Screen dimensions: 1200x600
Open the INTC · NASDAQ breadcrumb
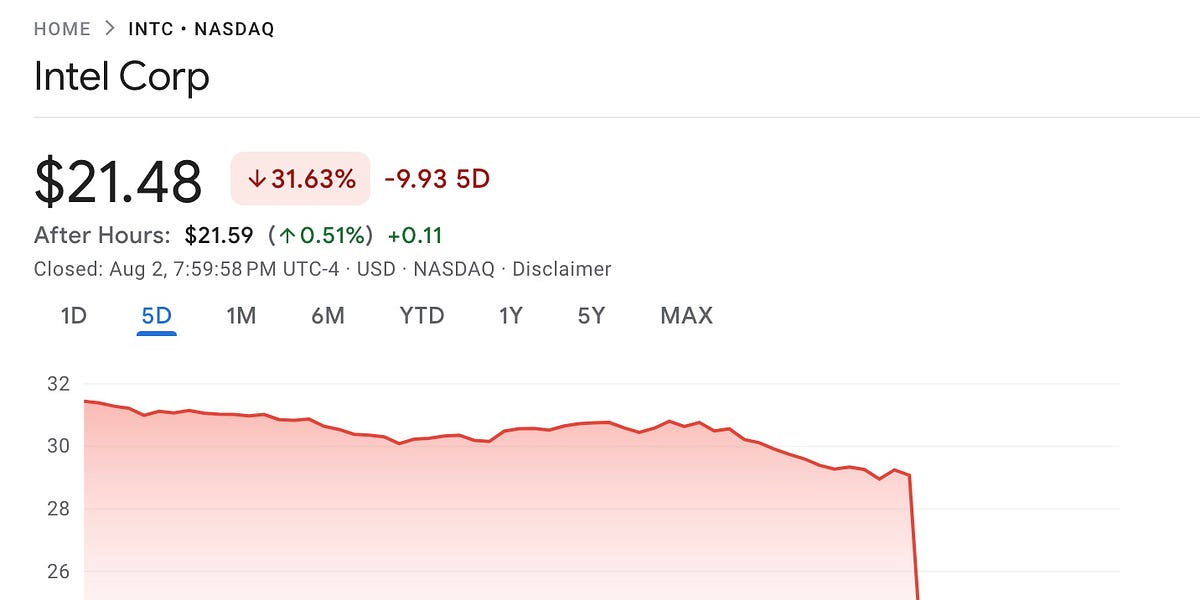tap(201, 29)
